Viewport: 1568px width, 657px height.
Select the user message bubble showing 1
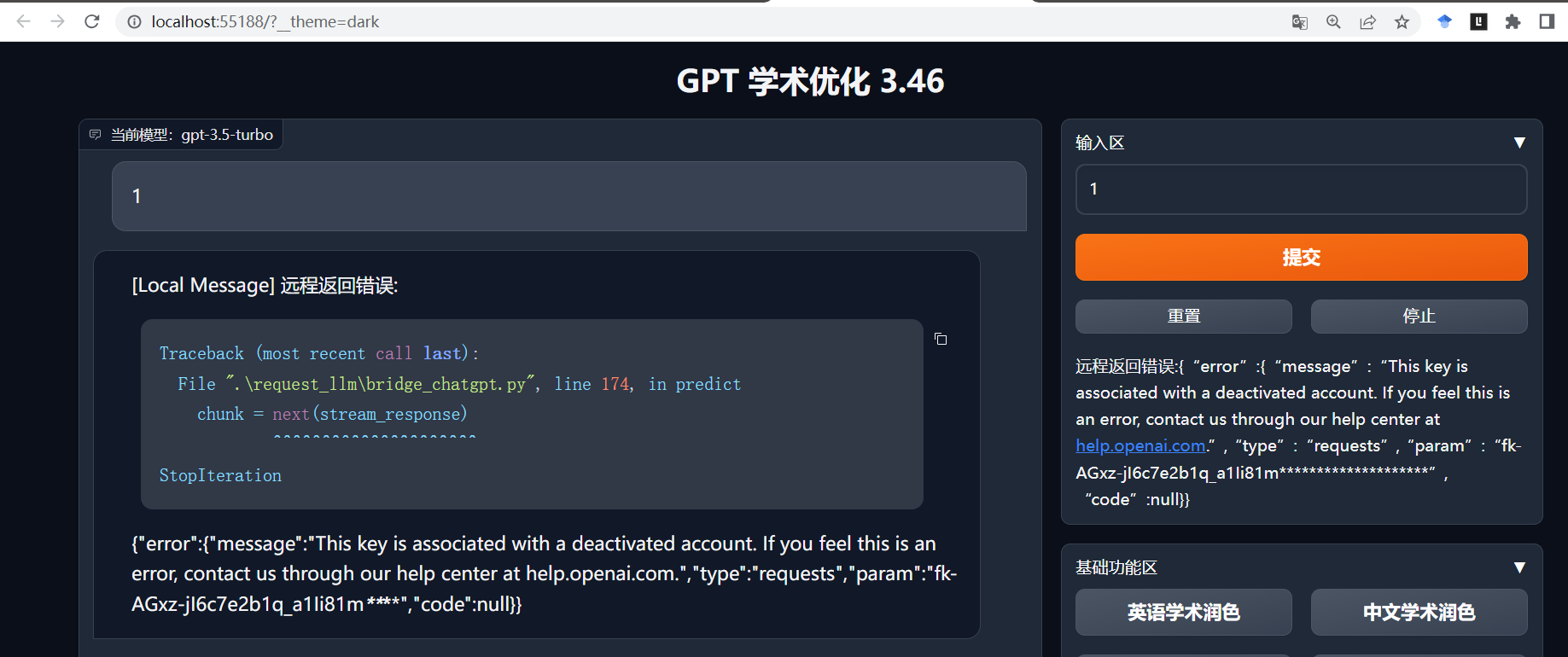(568, 196)
